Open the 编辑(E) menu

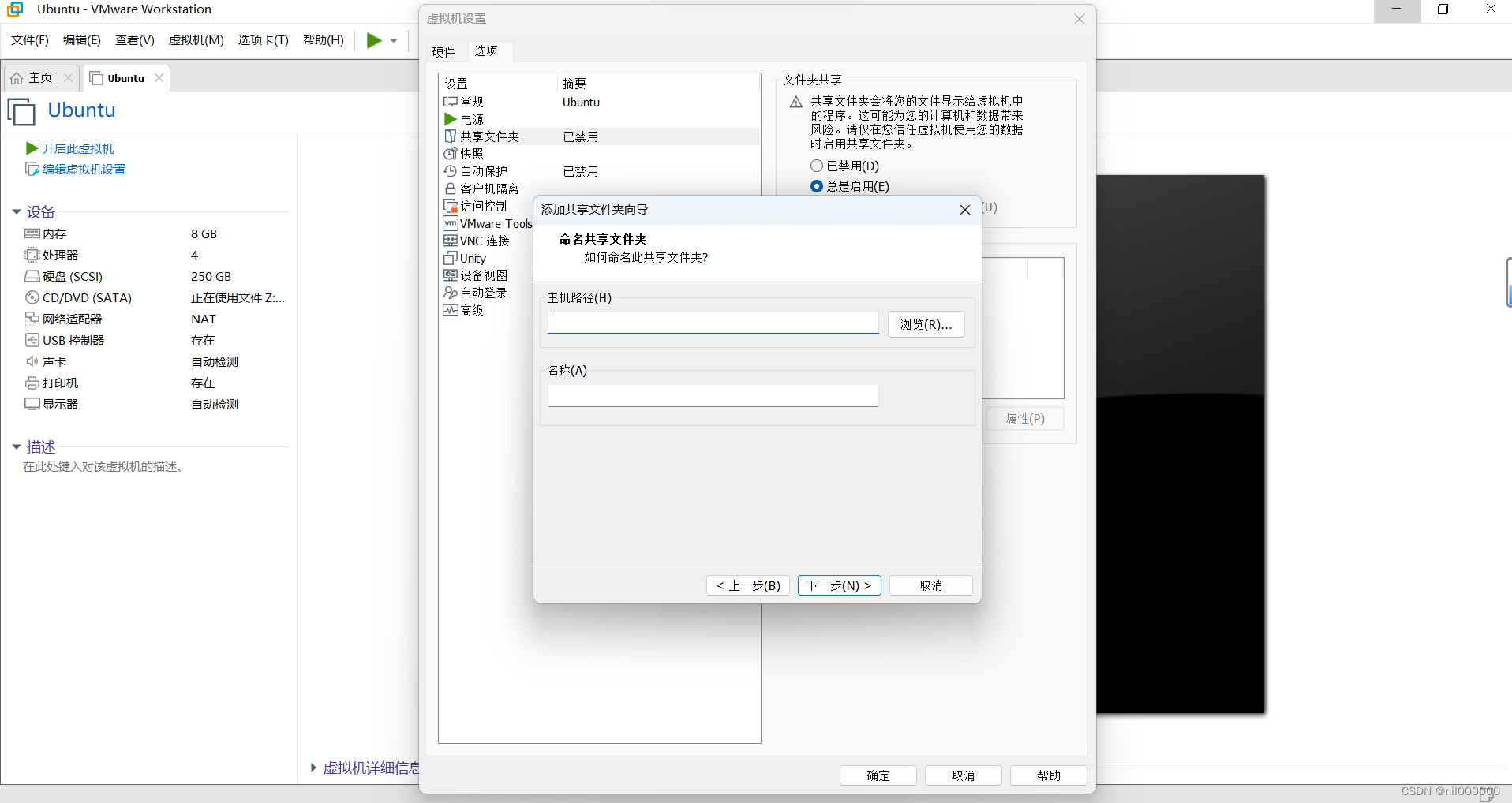[x=82, y=40]
